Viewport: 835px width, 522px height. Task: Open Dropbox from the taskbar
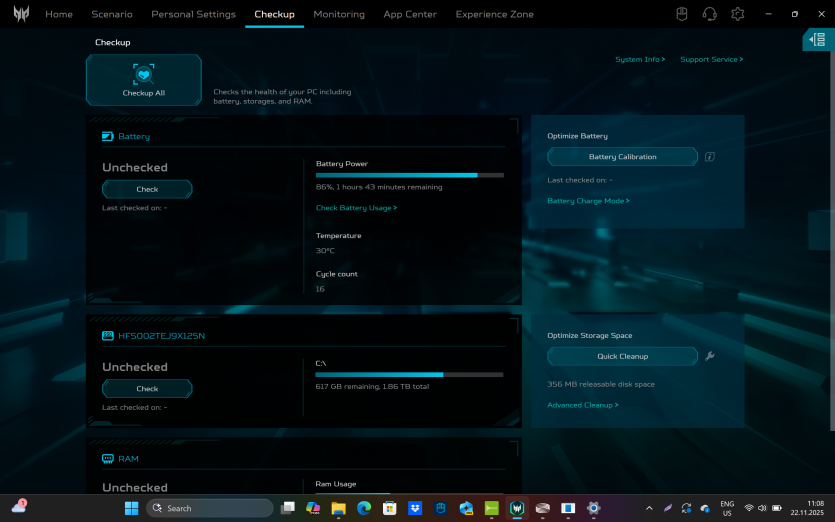click(414, 508)
